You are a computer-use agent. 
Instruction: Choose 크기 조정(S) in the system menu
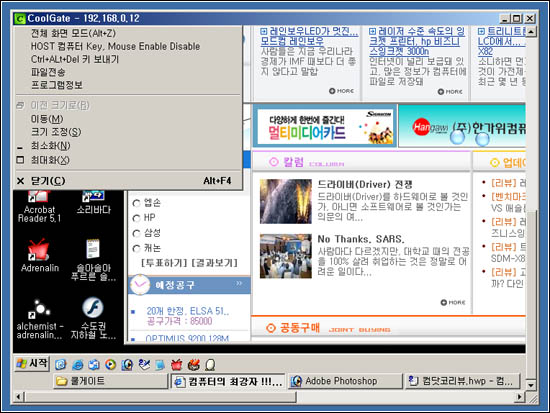[x=128, y=132]
